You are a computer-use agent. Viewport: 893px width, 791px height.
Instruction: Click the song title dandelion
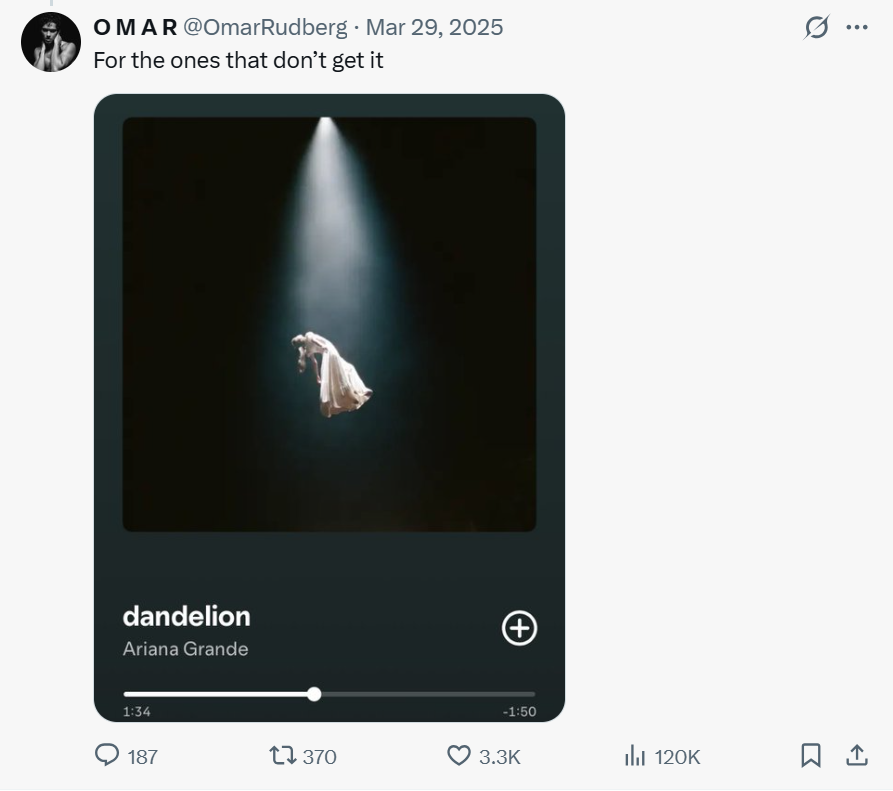186,616
